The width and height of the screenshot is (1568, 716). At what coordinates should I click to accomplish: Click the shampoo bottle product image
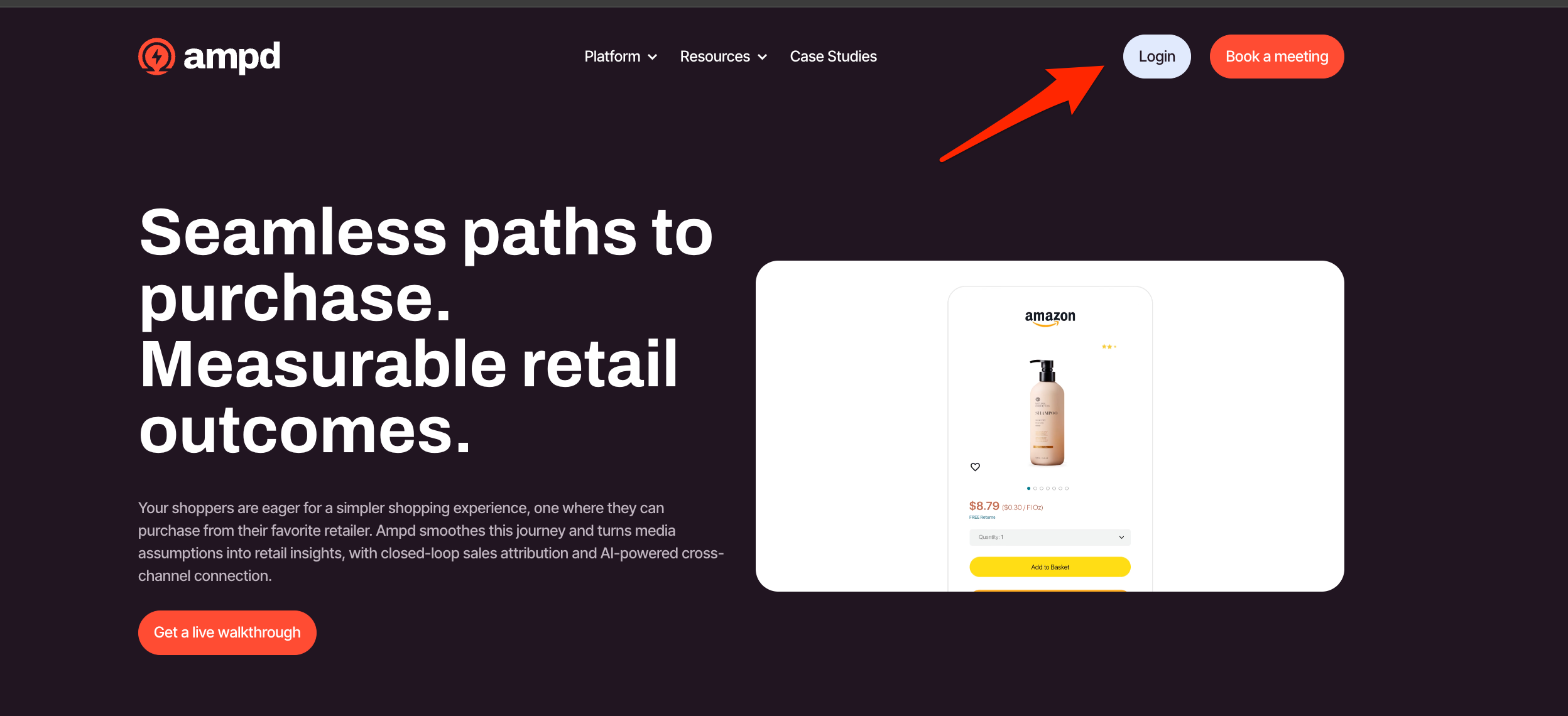[x=1047, y=412]
